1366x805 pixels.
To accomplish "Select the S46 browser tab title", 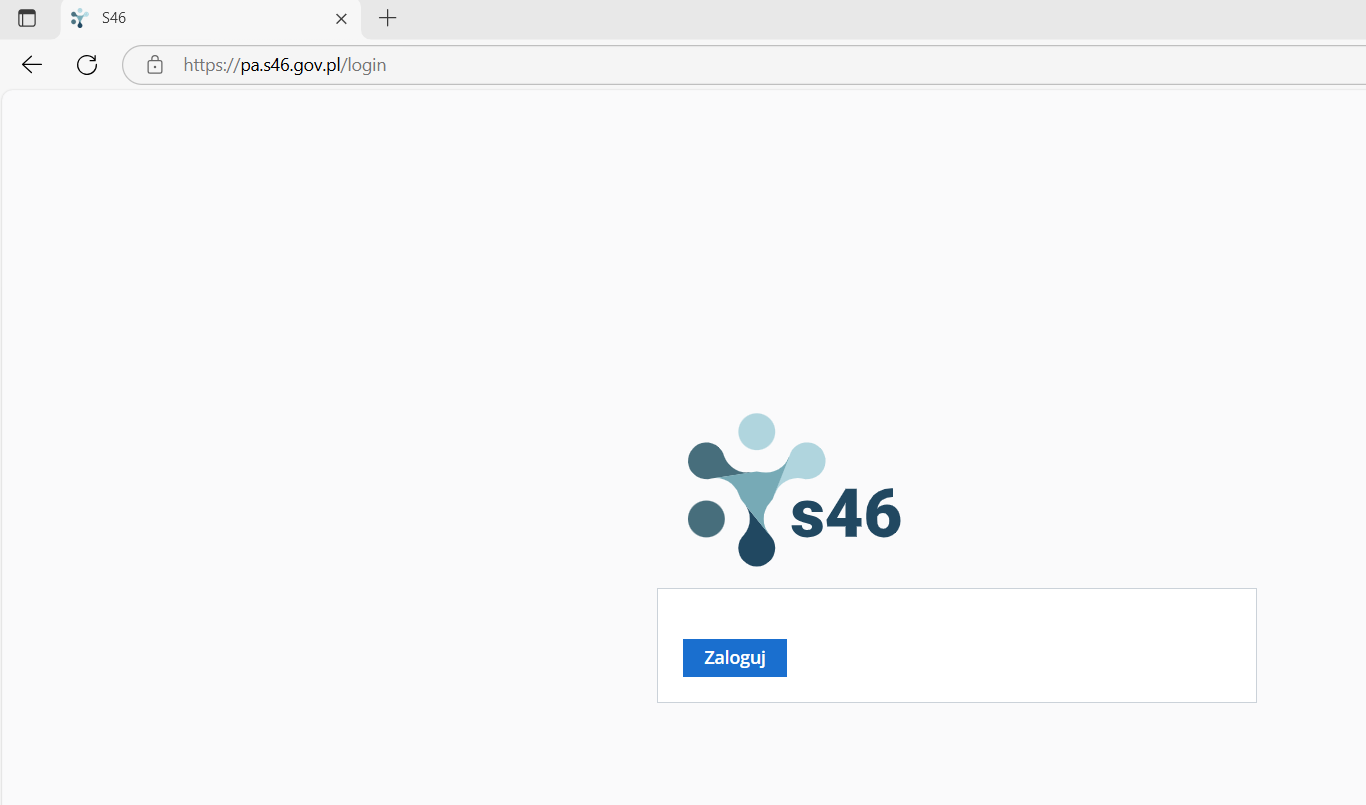I will [x=114, y=18].
